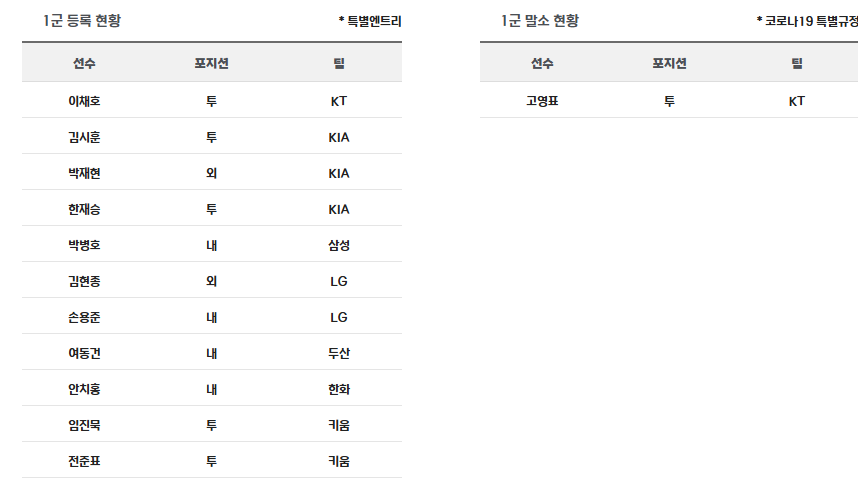This screenshot has width=858, height=500.
Task: Click the 코로나19 특별규정 note
Action: tap(807, 21)
